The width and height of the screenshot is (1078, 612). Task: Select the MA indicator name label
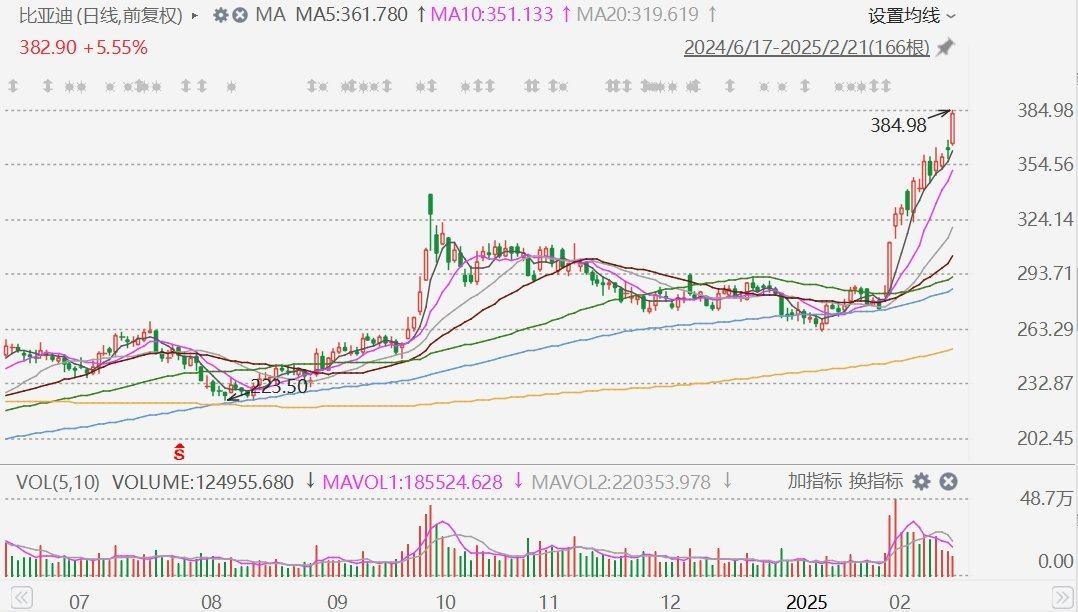[270, 15]
